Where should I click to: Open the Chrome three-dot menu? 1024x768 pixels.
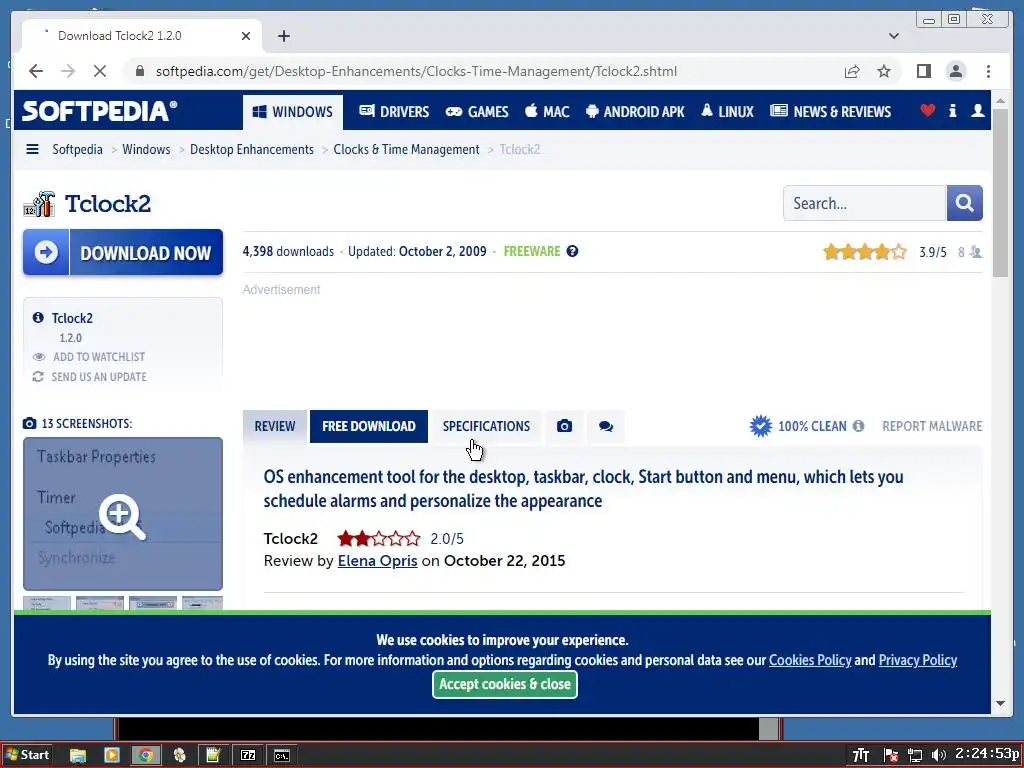tap(988, 71)
